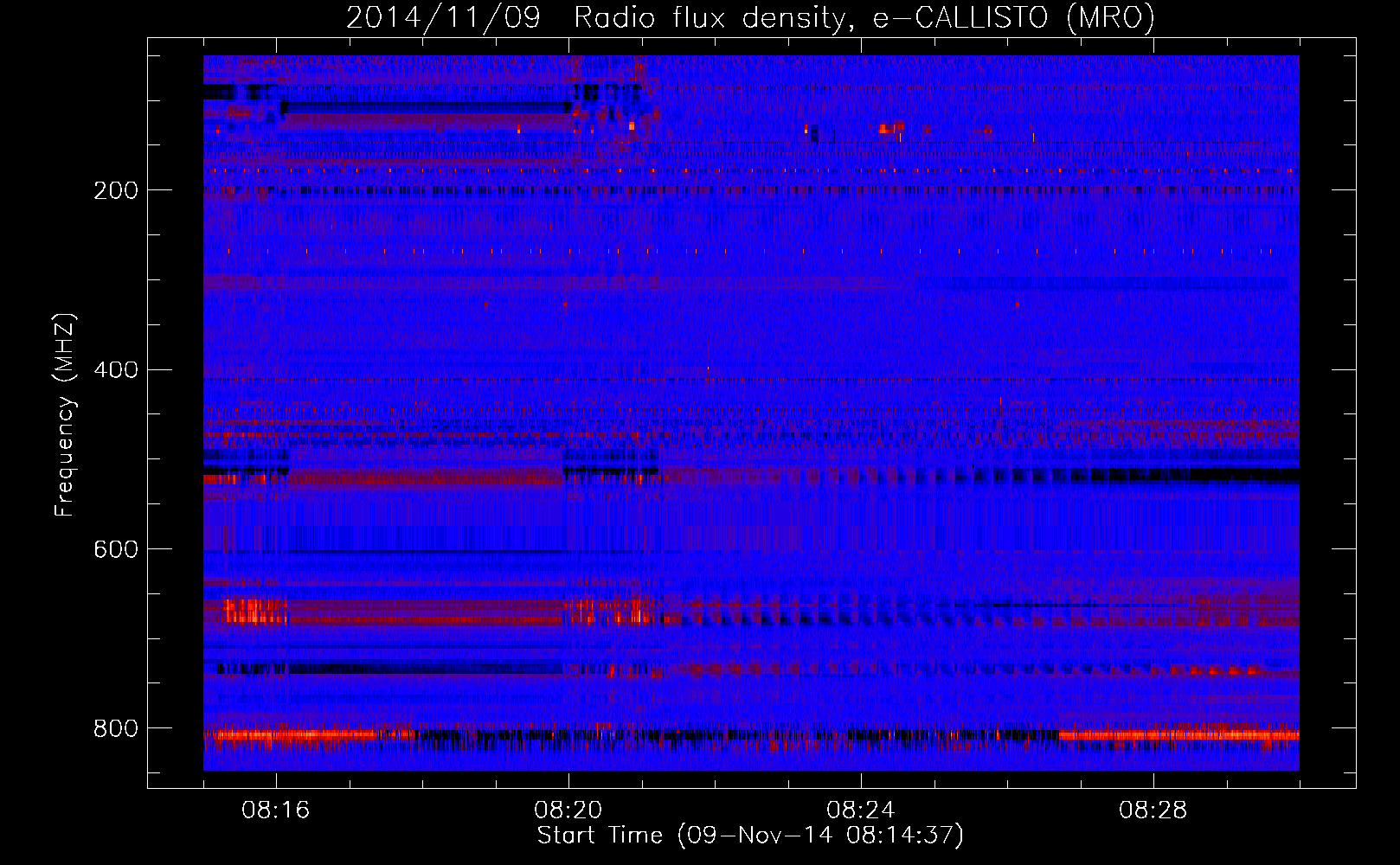Click the 600 frequency tick label
Image resolution: width=1400 pixels, height=865 pixels.
point(116,550)
